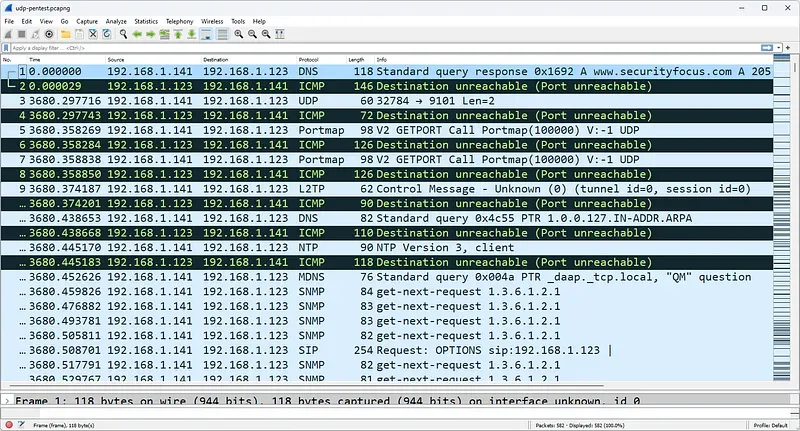Select the NTP Version 3, client row
800x431 pixels.
[387, 247]
